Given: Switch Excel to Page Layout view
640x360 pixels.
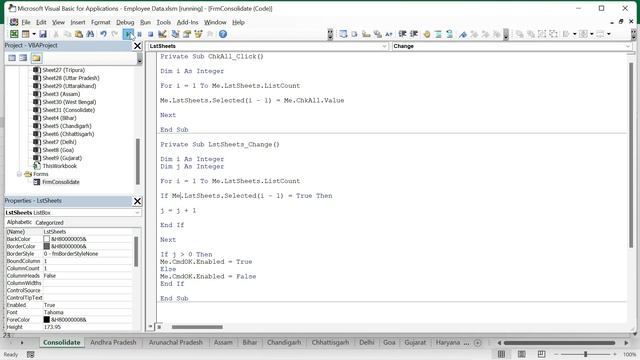Looking at the screenshot, I should (x=522, y=354).
